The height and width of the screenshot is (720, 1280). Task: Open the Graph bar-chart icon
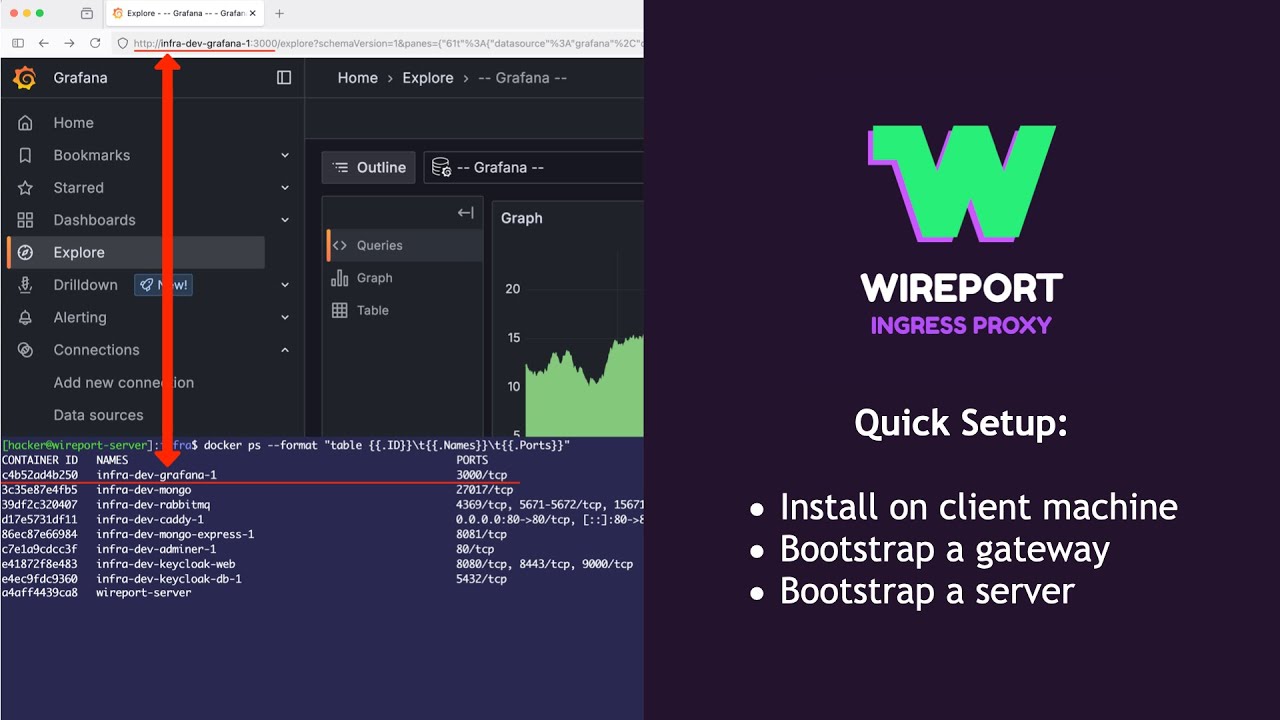[340, 277]
